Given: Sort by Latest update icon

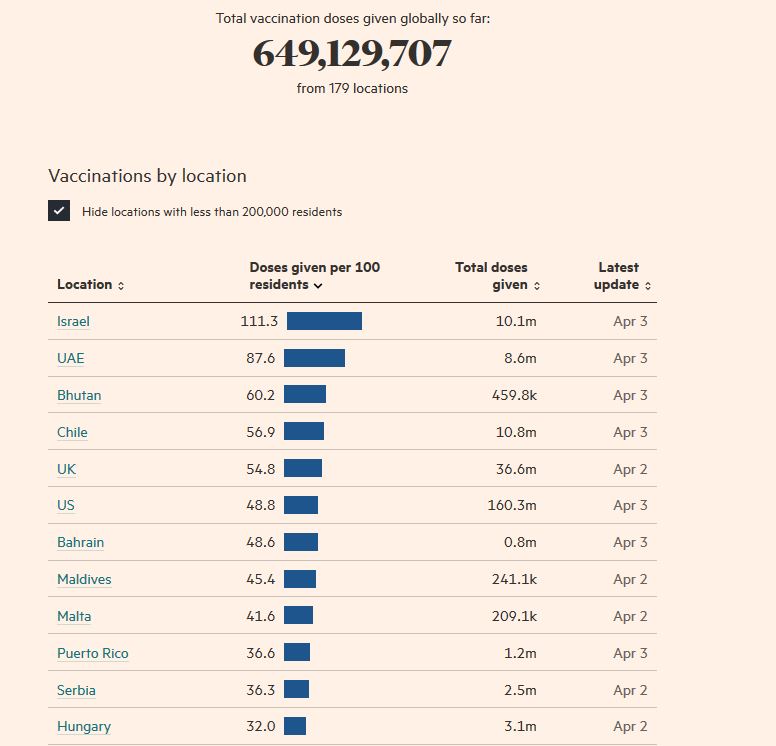Looking at the screenshot, I should (x=648, y=286).
